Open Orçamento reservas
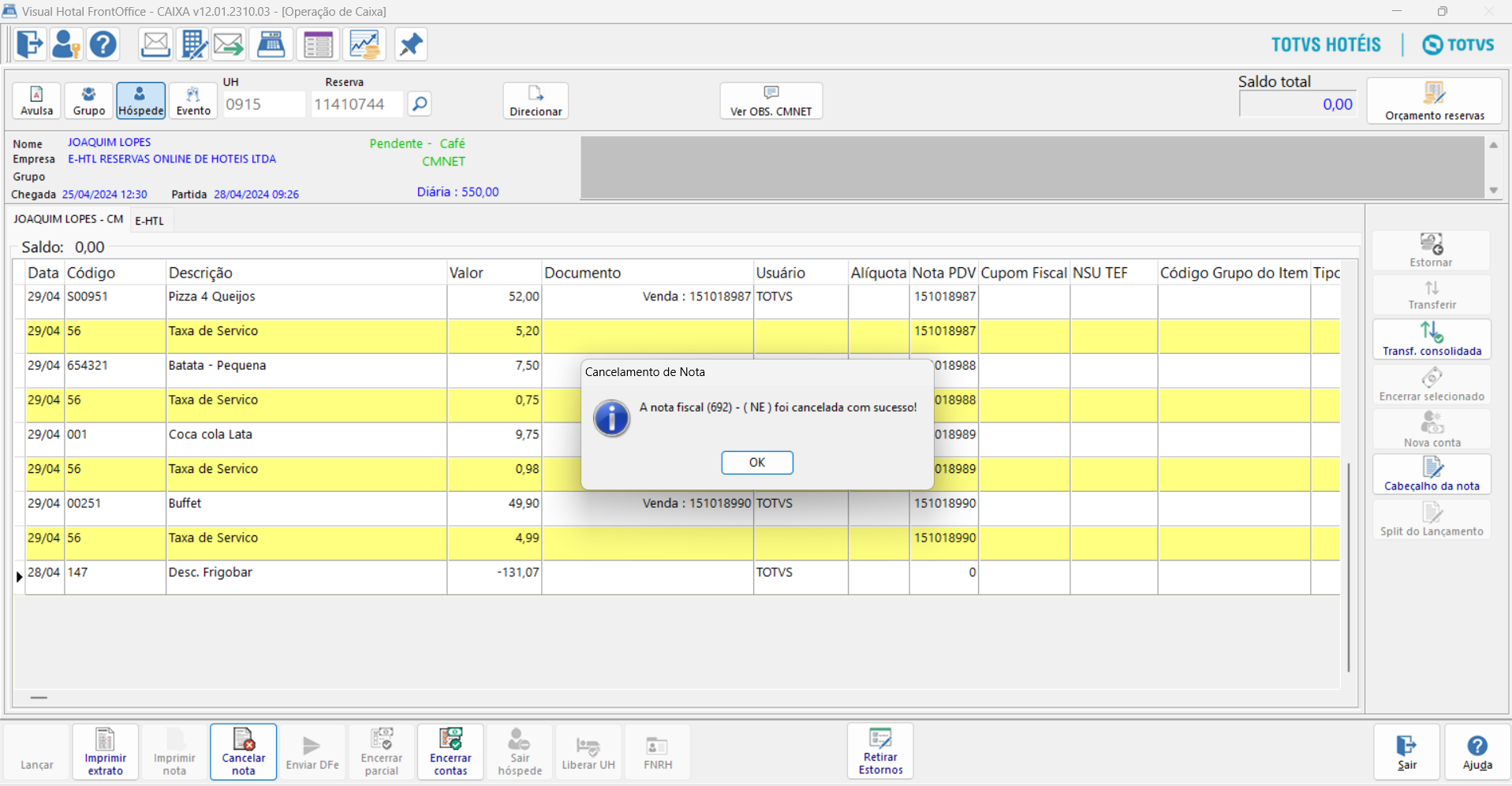 coord(1434,101)
